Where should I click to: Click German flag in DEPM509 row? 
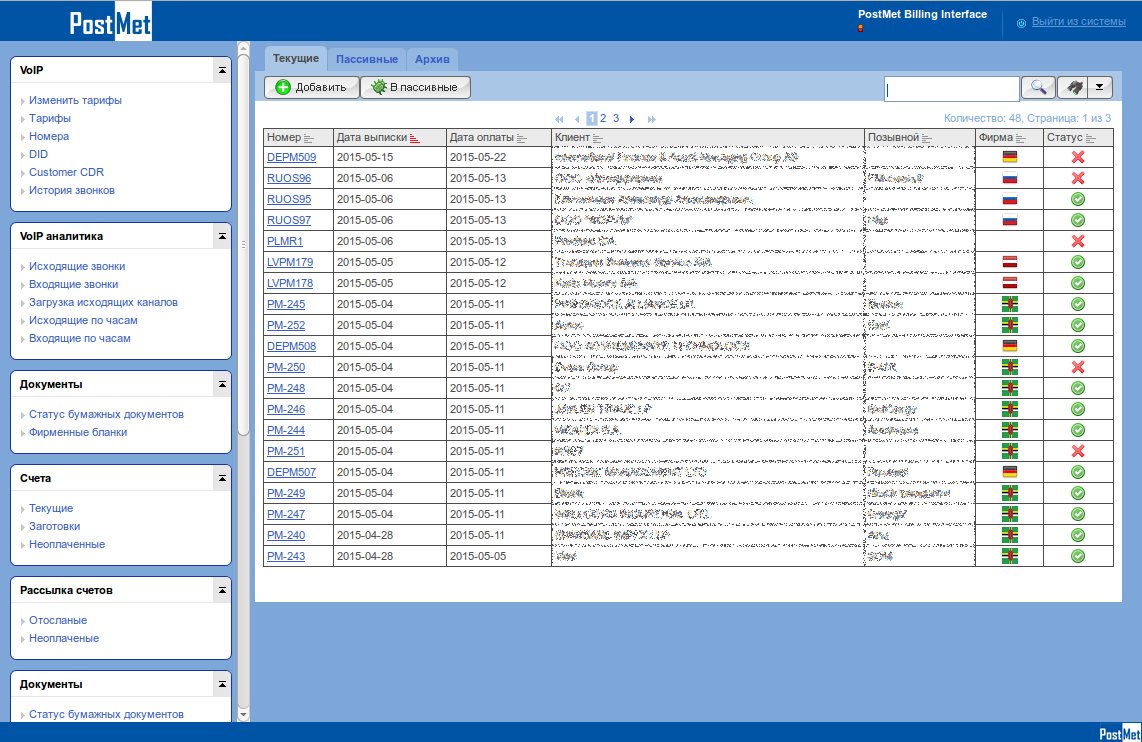pos(1009,157)
